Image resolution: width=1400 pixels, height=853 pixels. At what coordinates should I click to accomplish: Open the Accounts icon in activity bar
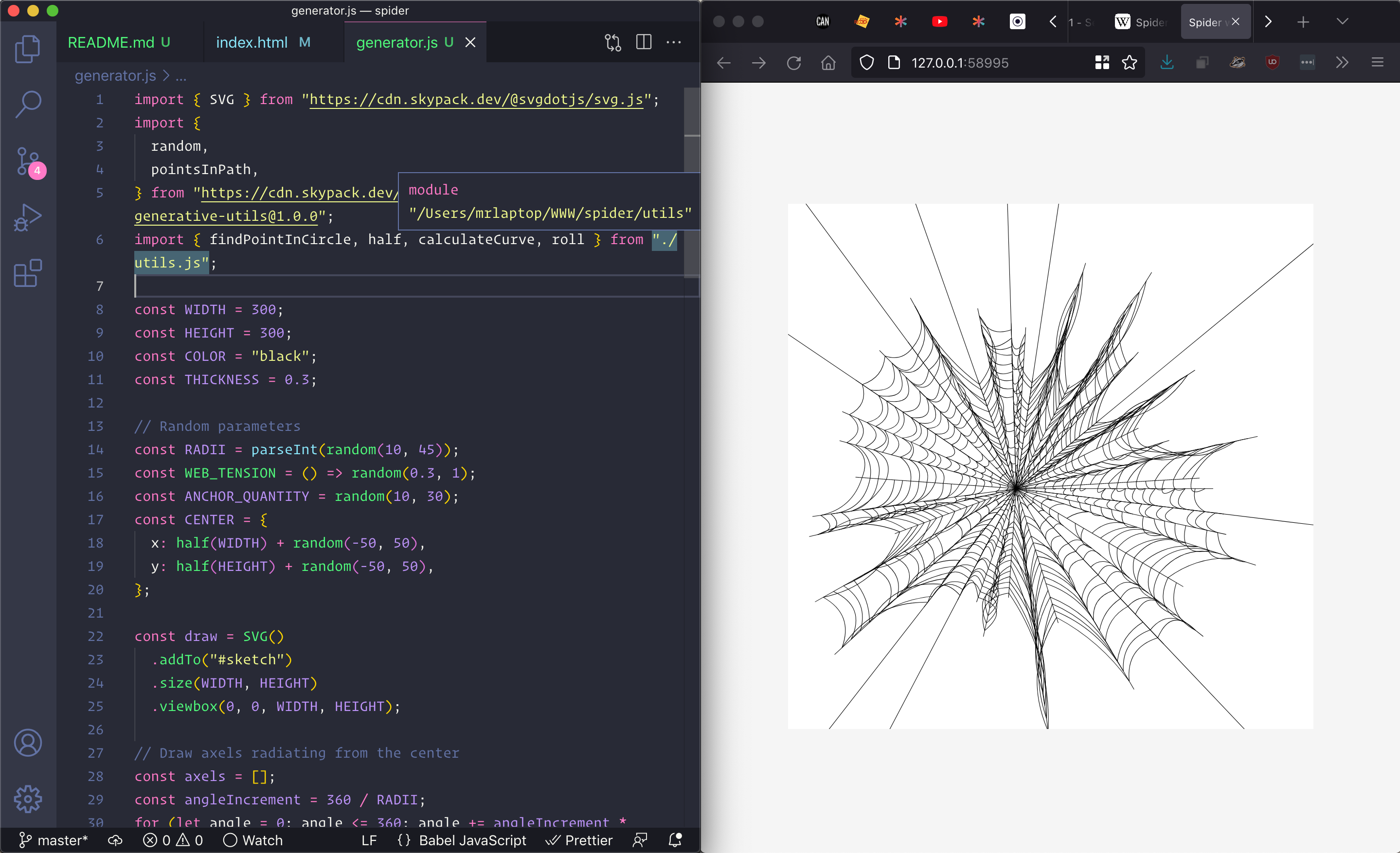click(x=27, y=742)
